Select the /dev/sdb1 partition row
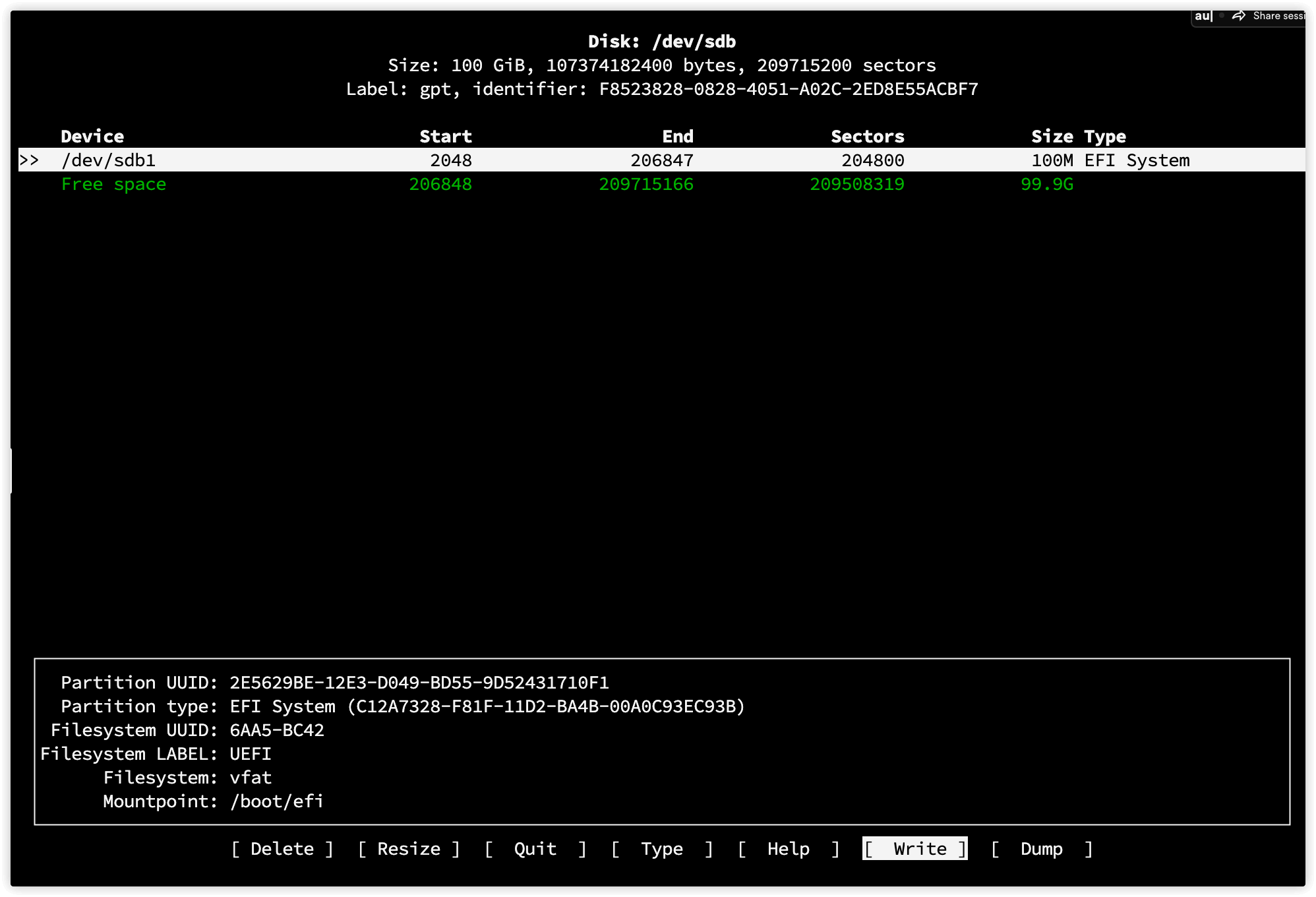The width and height of the screenshot is (1316, 897). pos(109,160)
